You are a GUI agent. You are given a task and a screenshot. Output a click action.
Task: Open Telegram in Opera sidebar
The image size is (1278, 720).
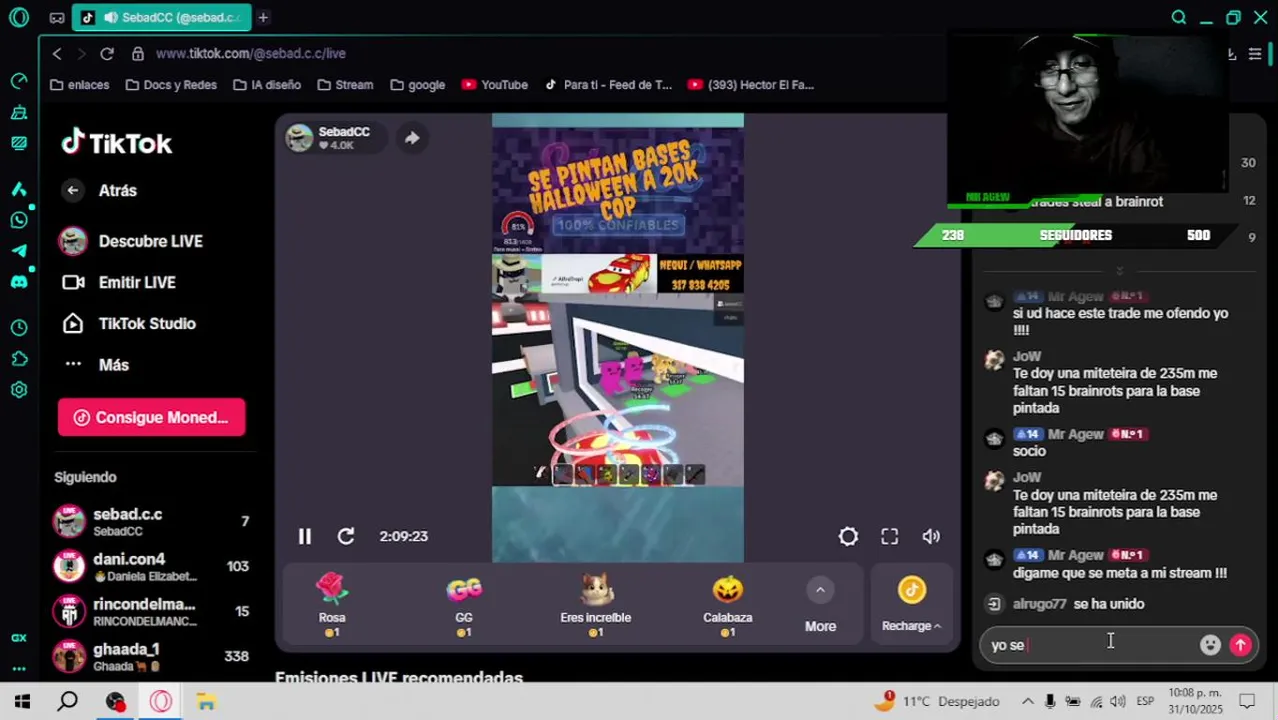click(x=19, y=251)
